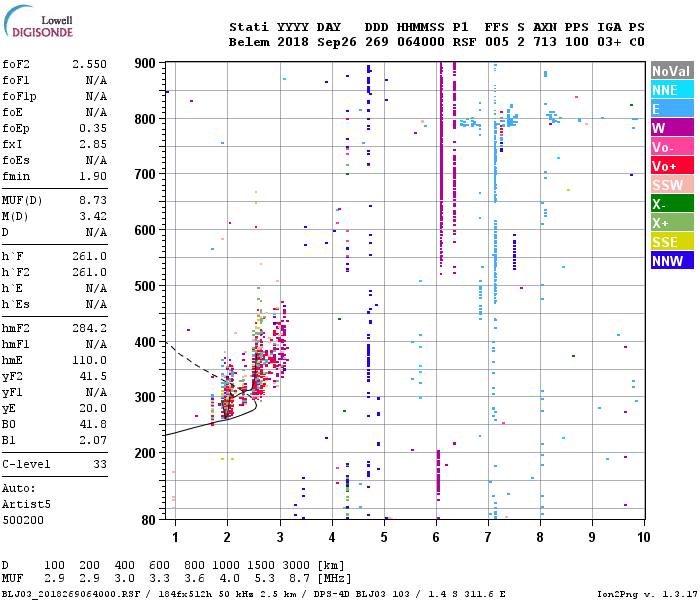Select the E light-blue legend swatch

(x=672, y=109)
